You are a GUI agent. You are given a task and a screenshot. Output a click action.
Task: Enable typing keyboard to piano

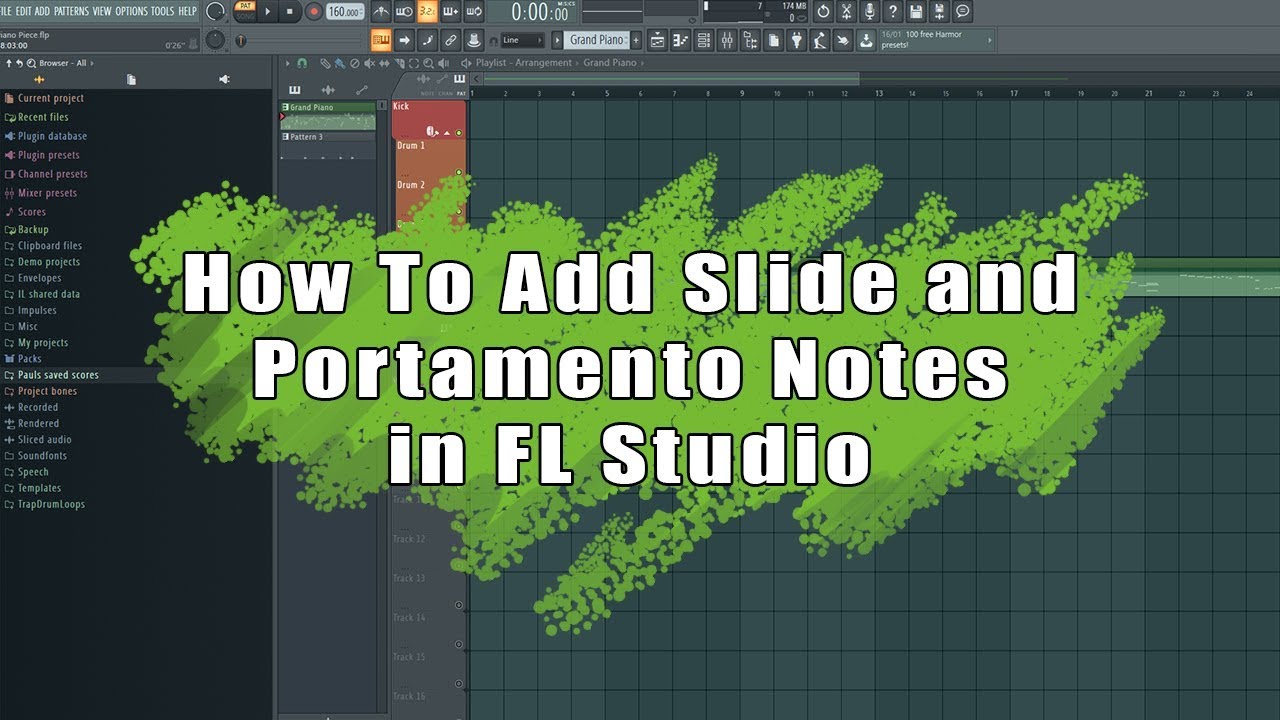click(x=381, y=40)
